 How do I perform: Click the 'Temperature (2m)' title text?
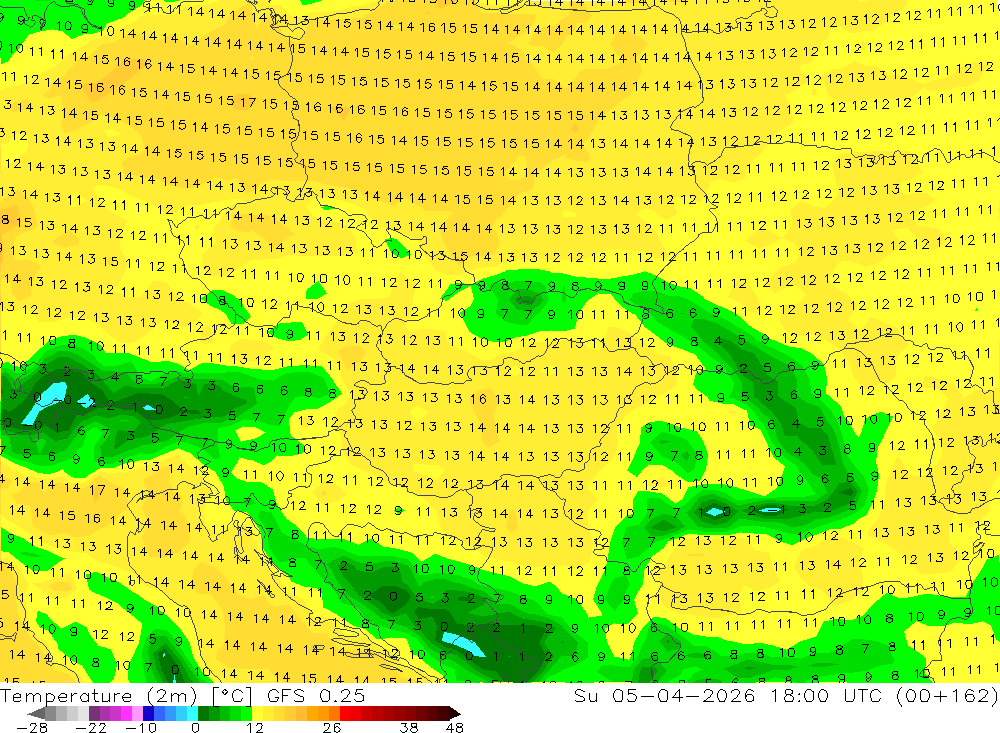click(99, 695)
